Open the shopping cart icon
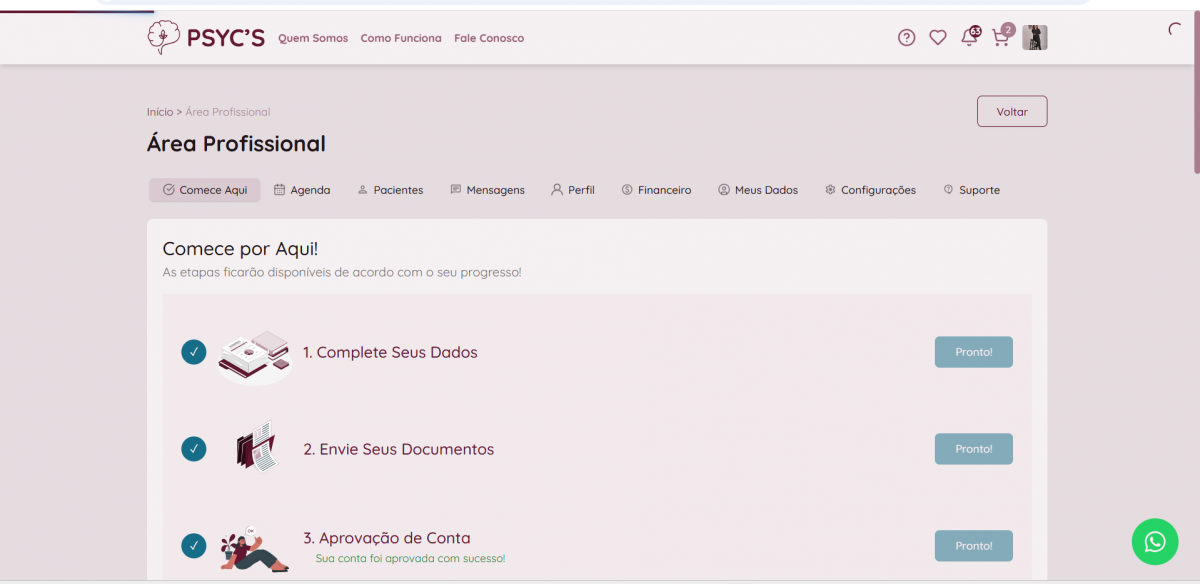1200x584 pixels. pyautogui.click(x=1000, y=38)
